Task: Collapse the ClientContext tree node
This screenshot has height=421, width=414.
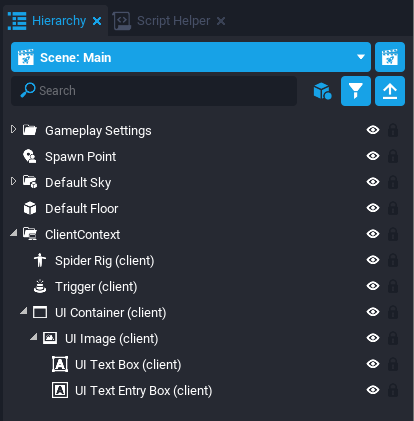Action: coord(14,233)
